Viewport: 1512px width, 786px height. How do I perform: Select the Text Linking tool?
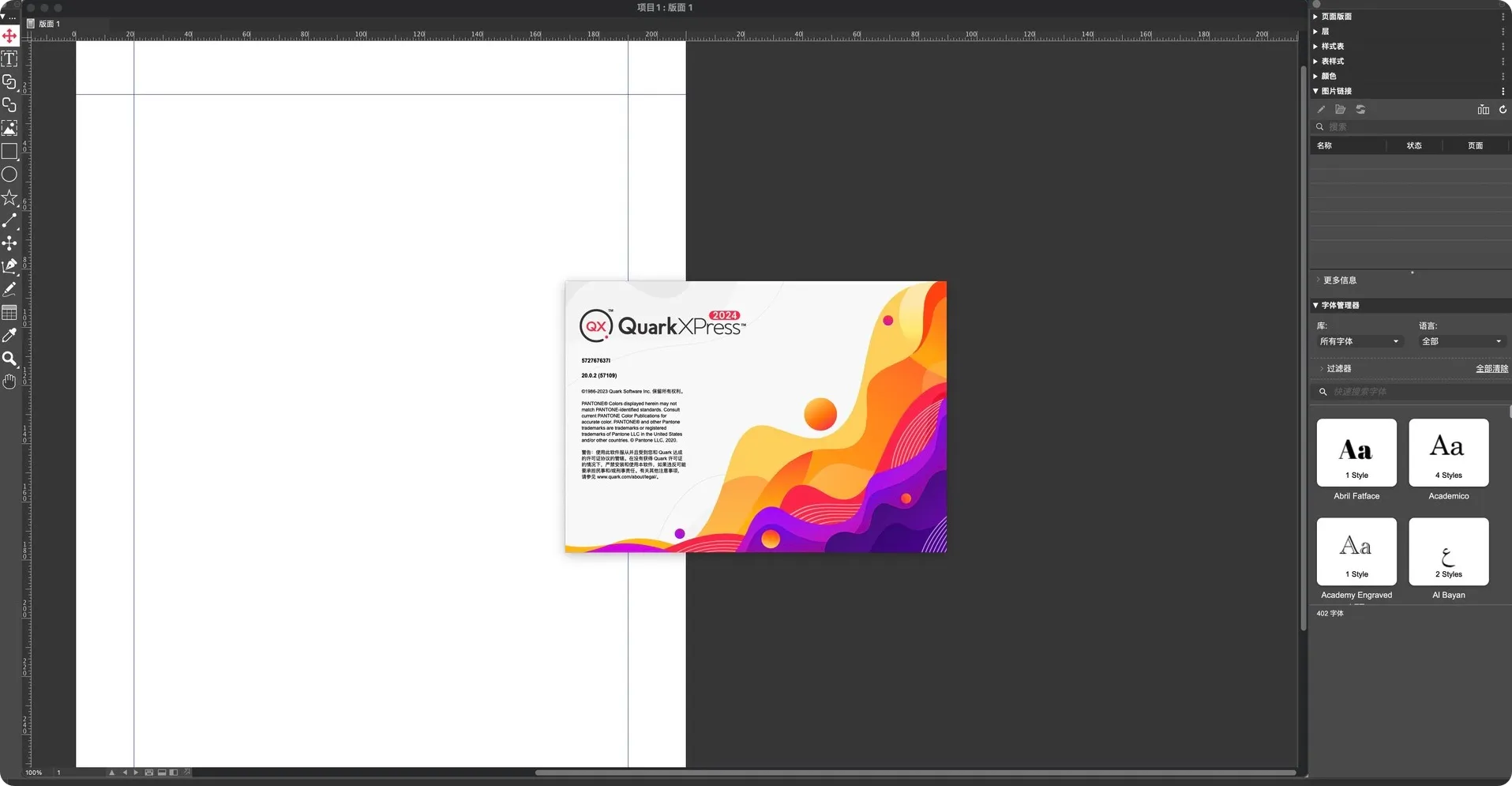(x=9, y=81)
